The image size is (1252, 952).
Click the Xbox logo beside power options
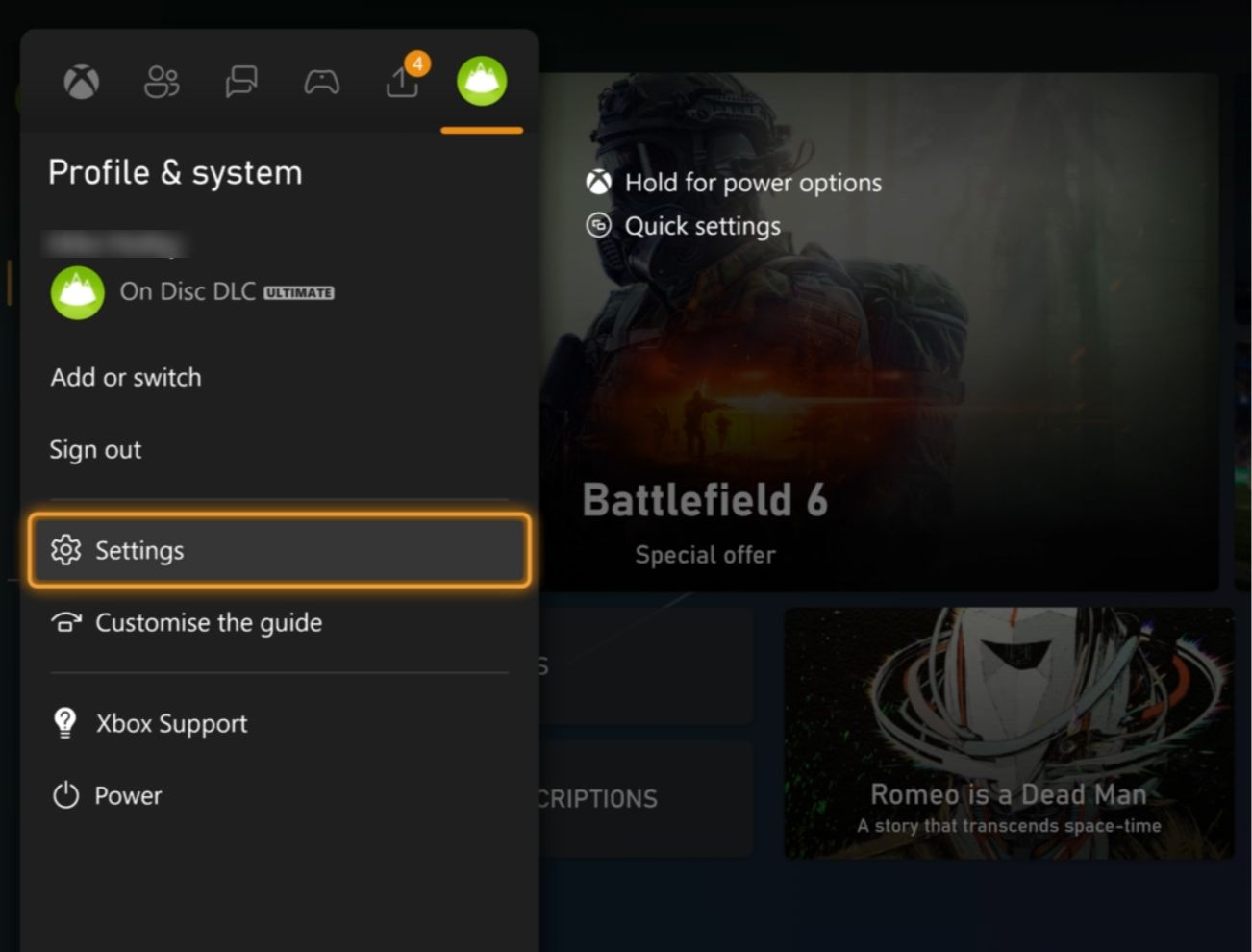[598, 182]
